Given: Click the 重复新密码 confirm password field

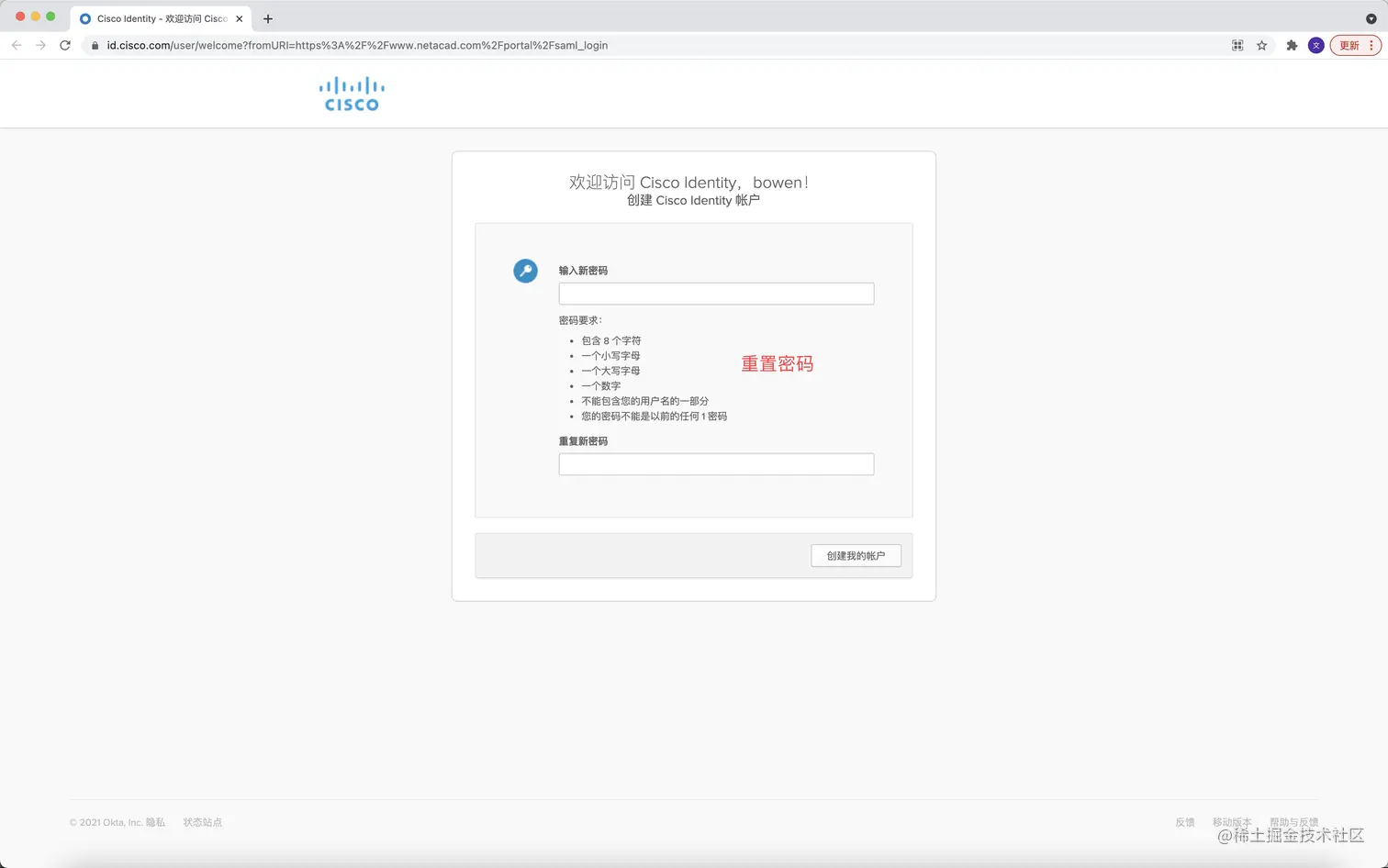Looking at the screenshot, I should click(x=716, y=464).
